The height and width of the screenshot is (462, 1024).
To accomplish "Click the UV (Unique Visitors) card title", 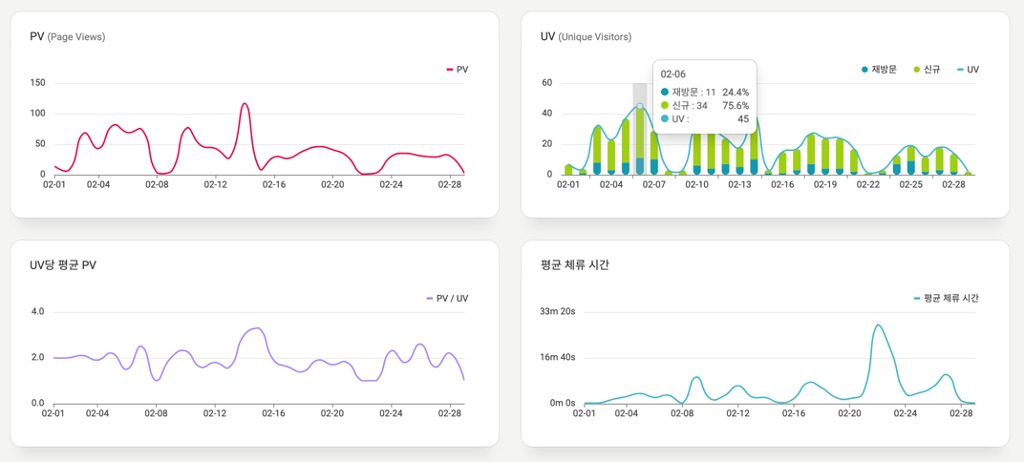I will pos(586,37).
